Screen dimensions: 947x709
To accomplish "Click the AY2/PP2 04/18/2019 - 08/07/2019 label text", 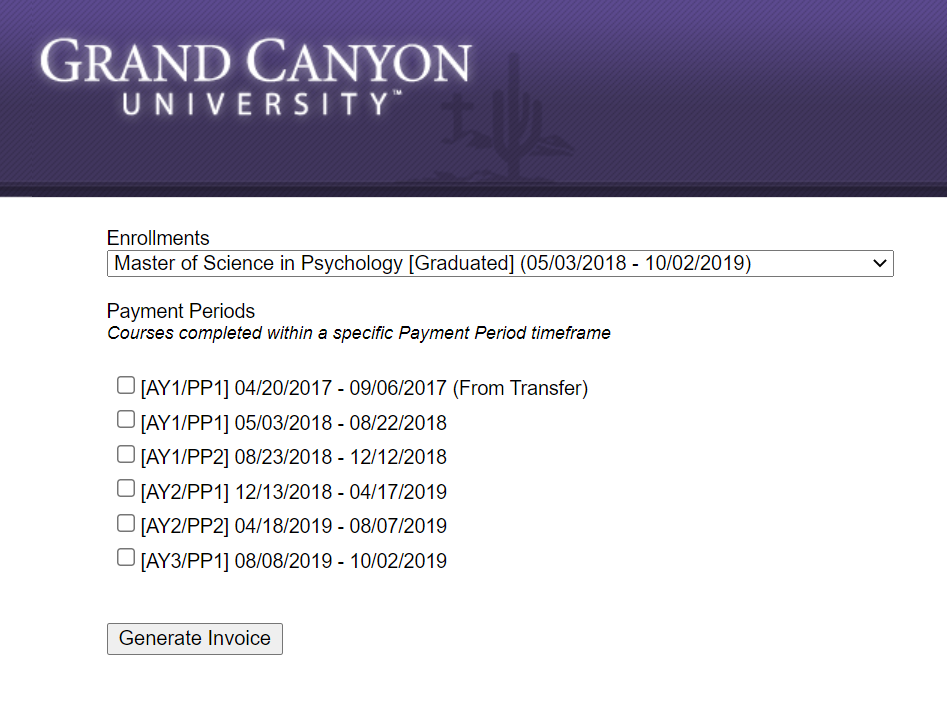I will [294, 526].
